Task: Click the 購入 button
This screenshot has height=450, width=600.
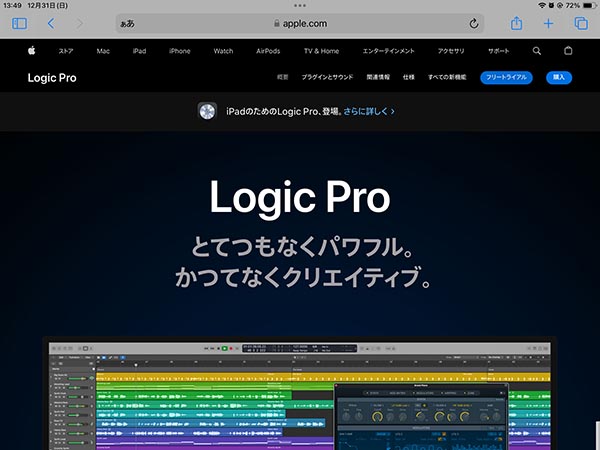Action: click(x=559, y=77)
